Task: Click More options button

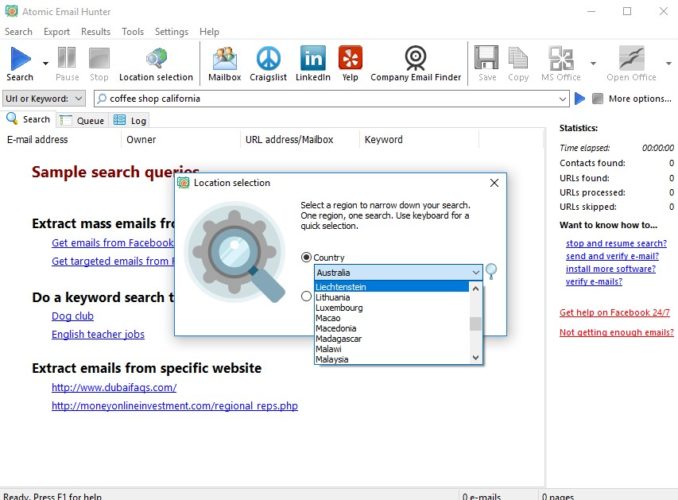Action: pyautogui.click(x=631, y=99)
